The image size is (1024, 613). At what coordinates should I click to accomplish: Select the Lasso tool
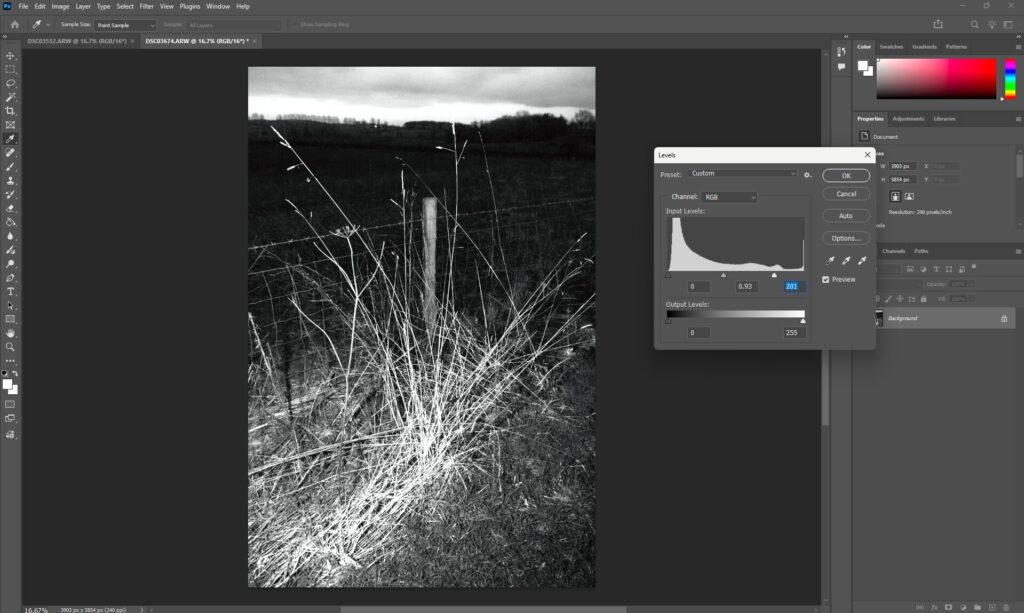pyautogui.click(x=10, y=83)
